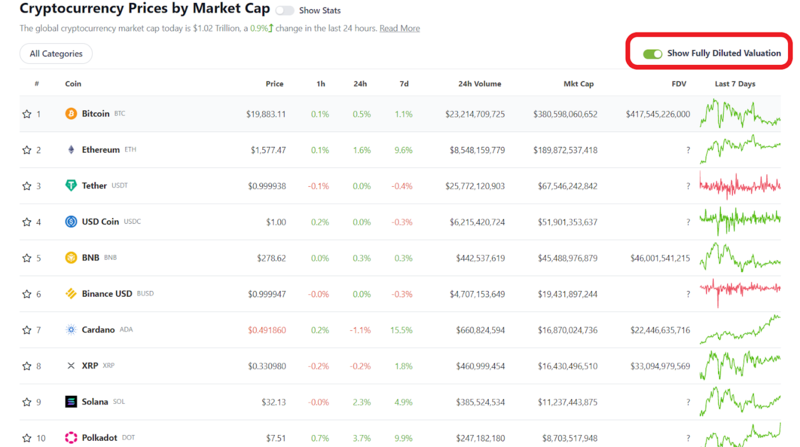Click the XRP logo icon
The height and width of the screenshot is (447, 800).
pyautogui.click(x=71, y=365)
